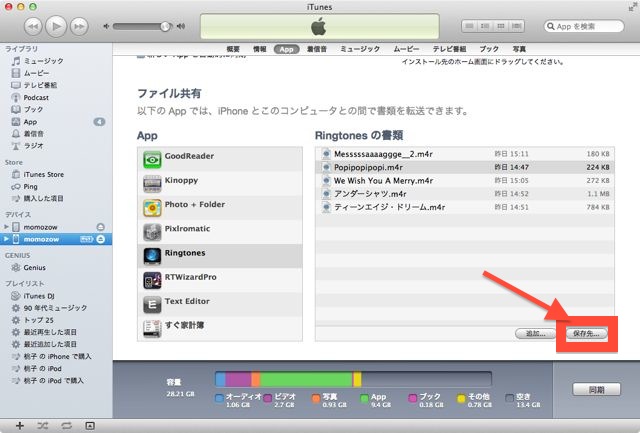Select the アンダーシャツ.m4r file
Viewport: 640px width, 433px height.
(x=465, y=194)
